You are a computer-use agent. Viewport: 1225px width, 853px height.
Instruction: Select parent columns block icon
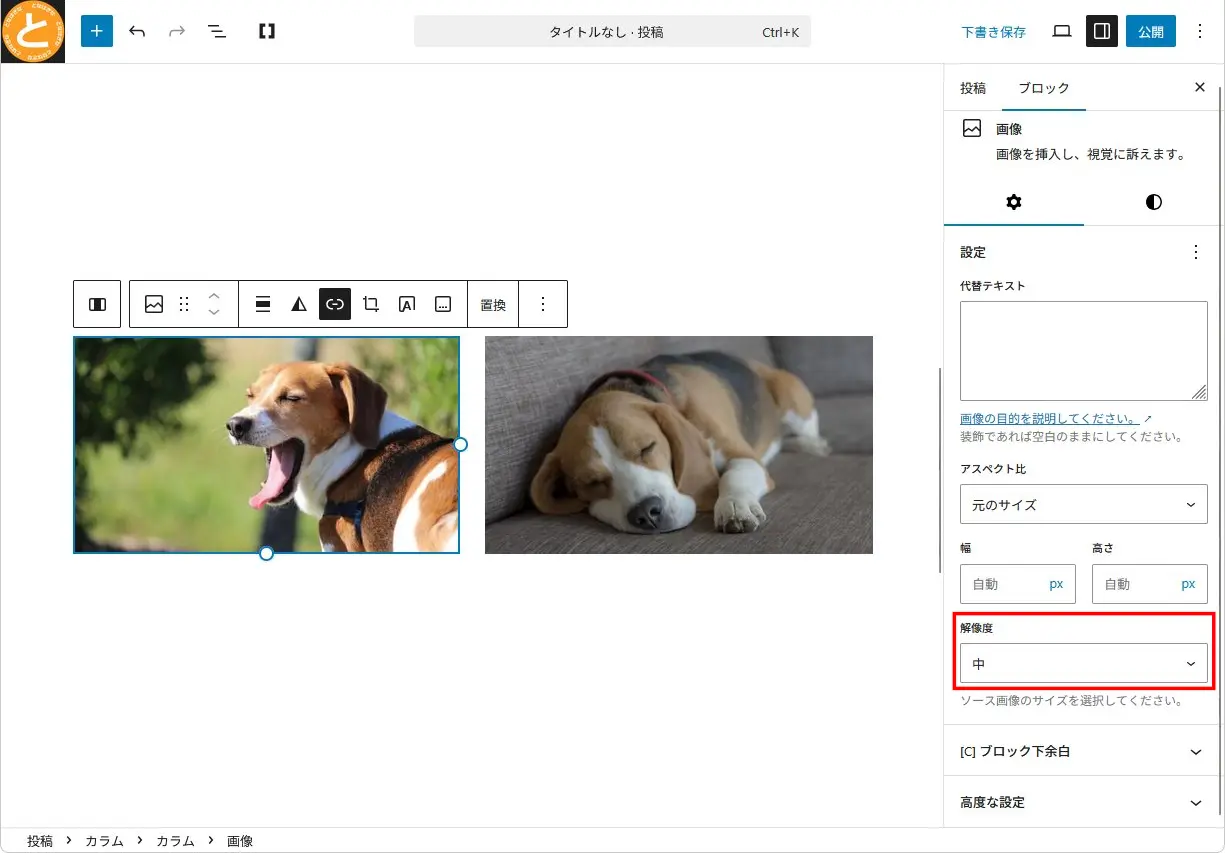[97, 304]
